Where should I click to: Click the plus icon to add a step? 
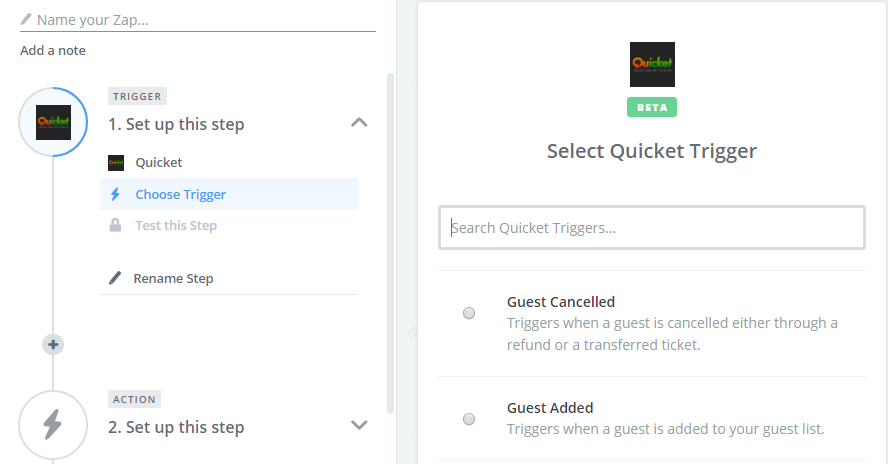coord(53,344)
